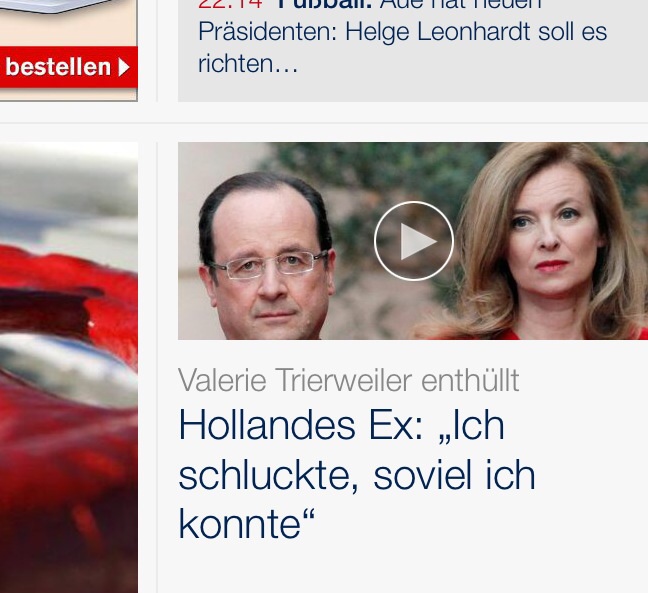648x593 pixels.
Task: Click "schluckte, soviel ich" headline line
Action: pyautogui.click(x=357, y=475)
